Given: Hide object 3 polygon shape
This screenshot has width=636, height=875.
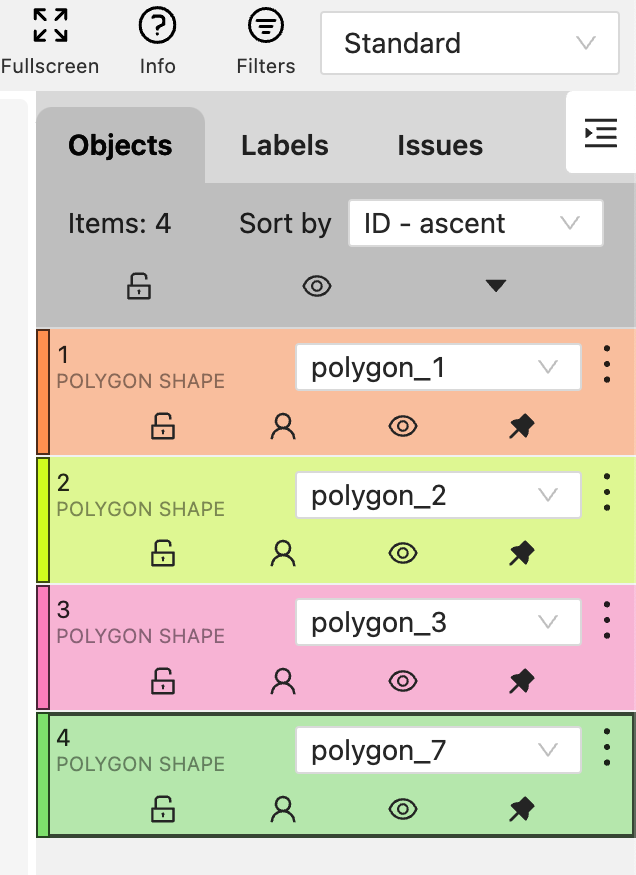Looking at the screenshot, I should [403, 682].
